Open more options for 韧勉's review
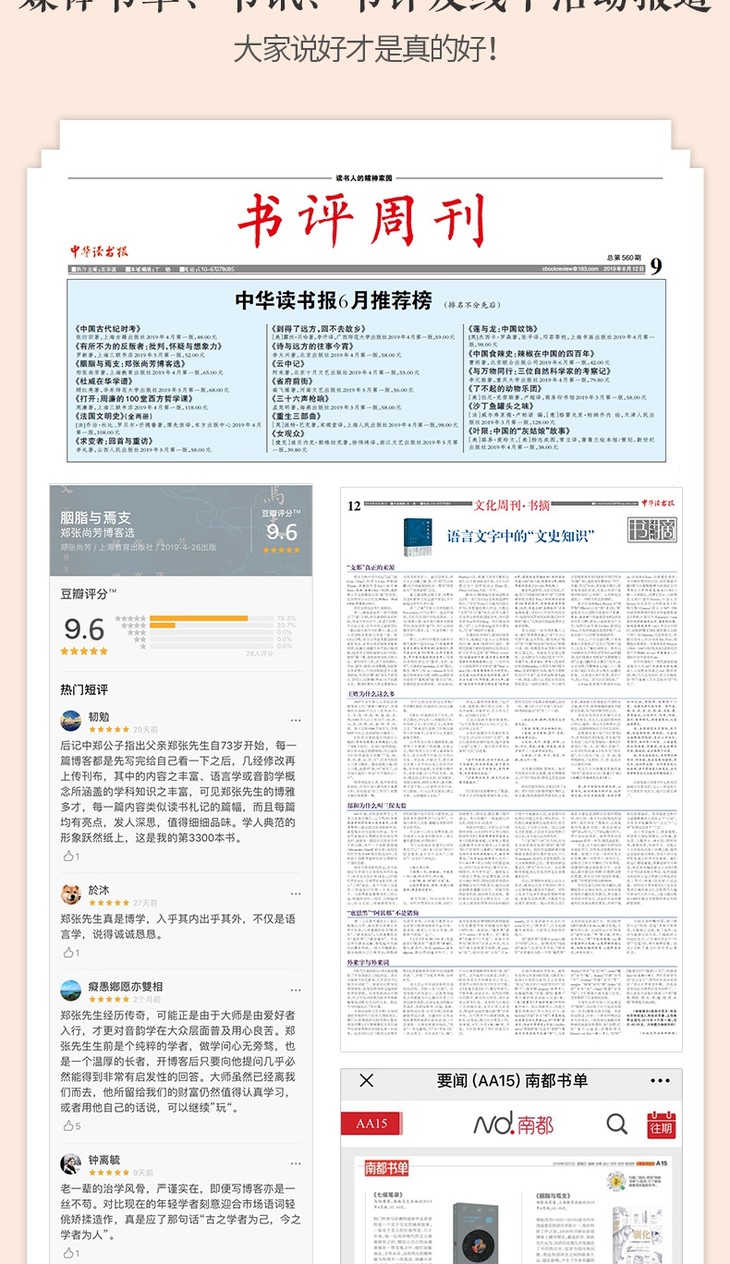730x1264 pixels. [x=296, y=720]
